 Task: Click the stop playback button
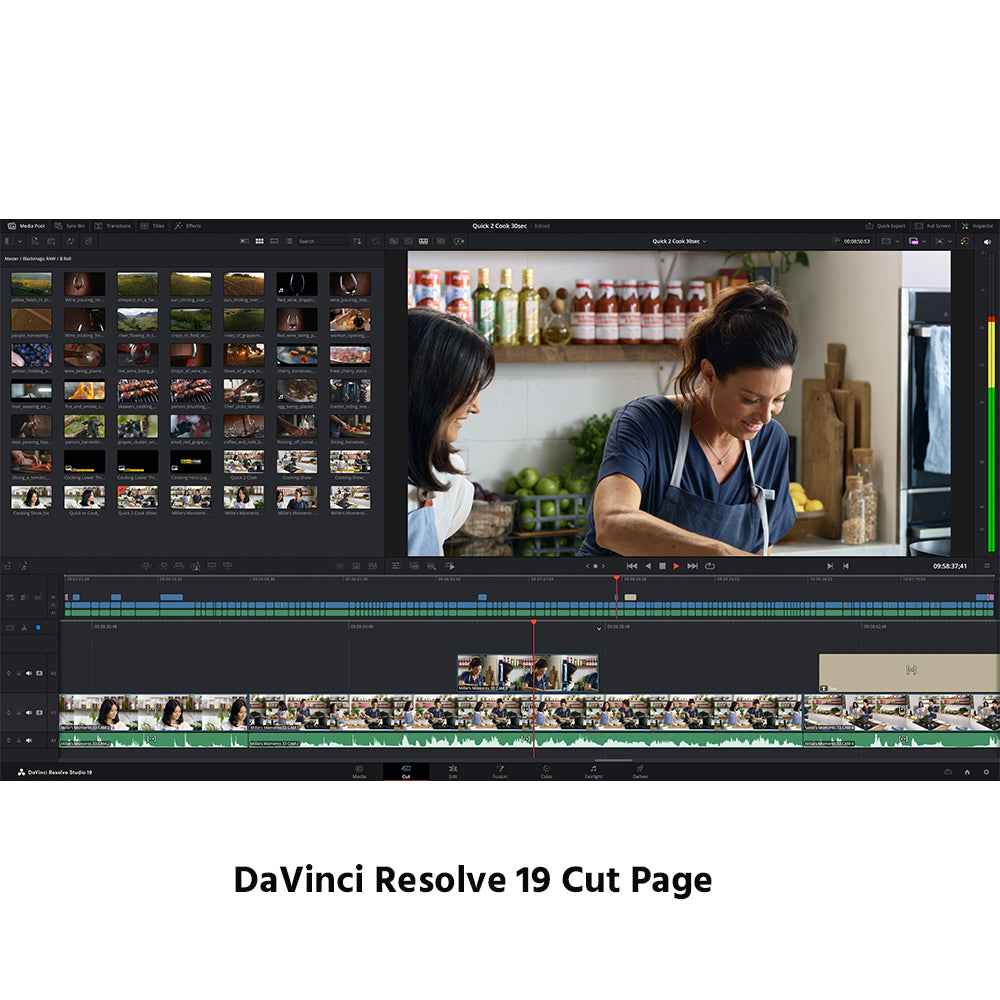click(661, 566)
